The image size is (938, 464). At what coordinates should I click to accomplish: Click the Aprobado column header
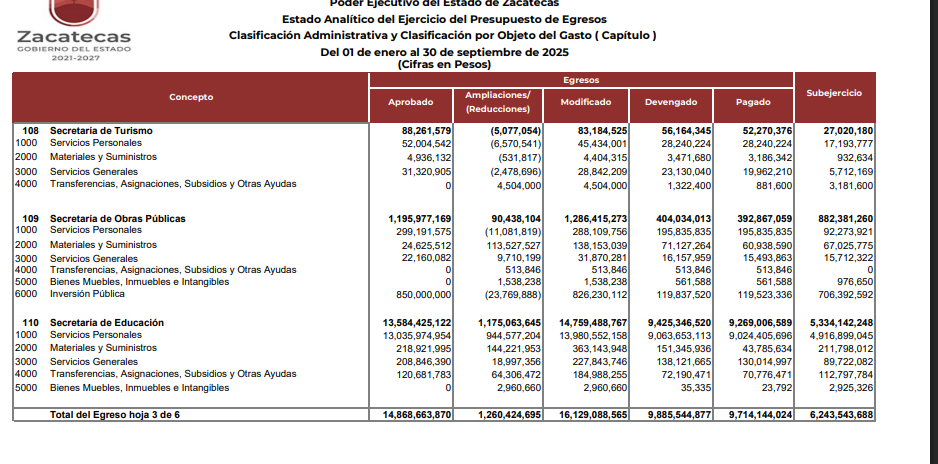point(410,103)
